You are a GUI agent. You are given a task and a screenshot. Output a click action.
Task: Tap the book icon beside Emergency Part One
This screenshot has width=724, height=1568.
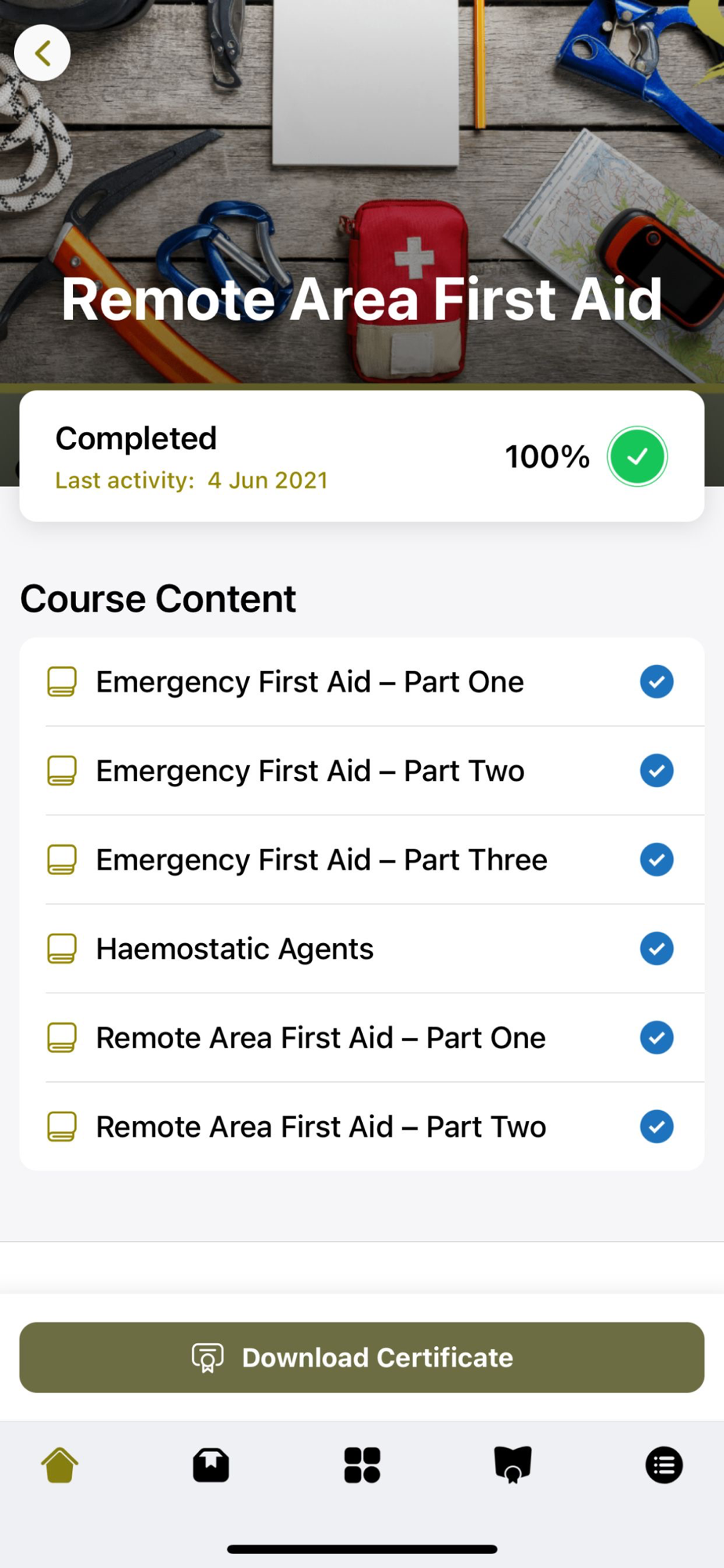(62, 681)
